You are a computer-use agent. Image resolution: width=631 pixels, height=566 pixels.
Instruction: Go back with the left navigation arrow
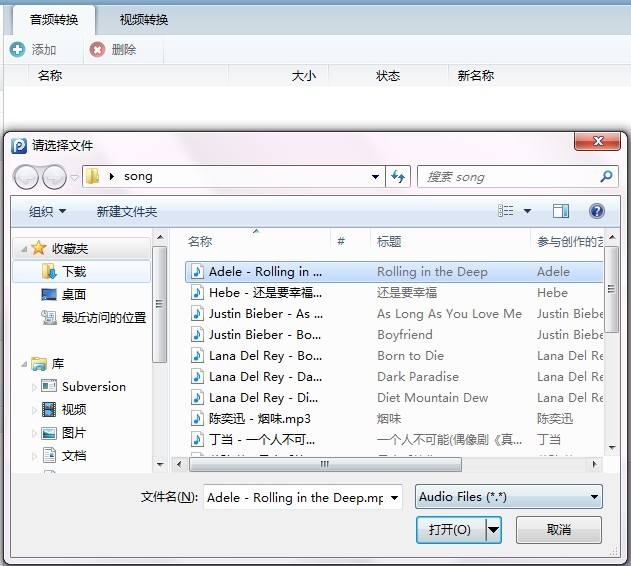(x=26, y=177)
